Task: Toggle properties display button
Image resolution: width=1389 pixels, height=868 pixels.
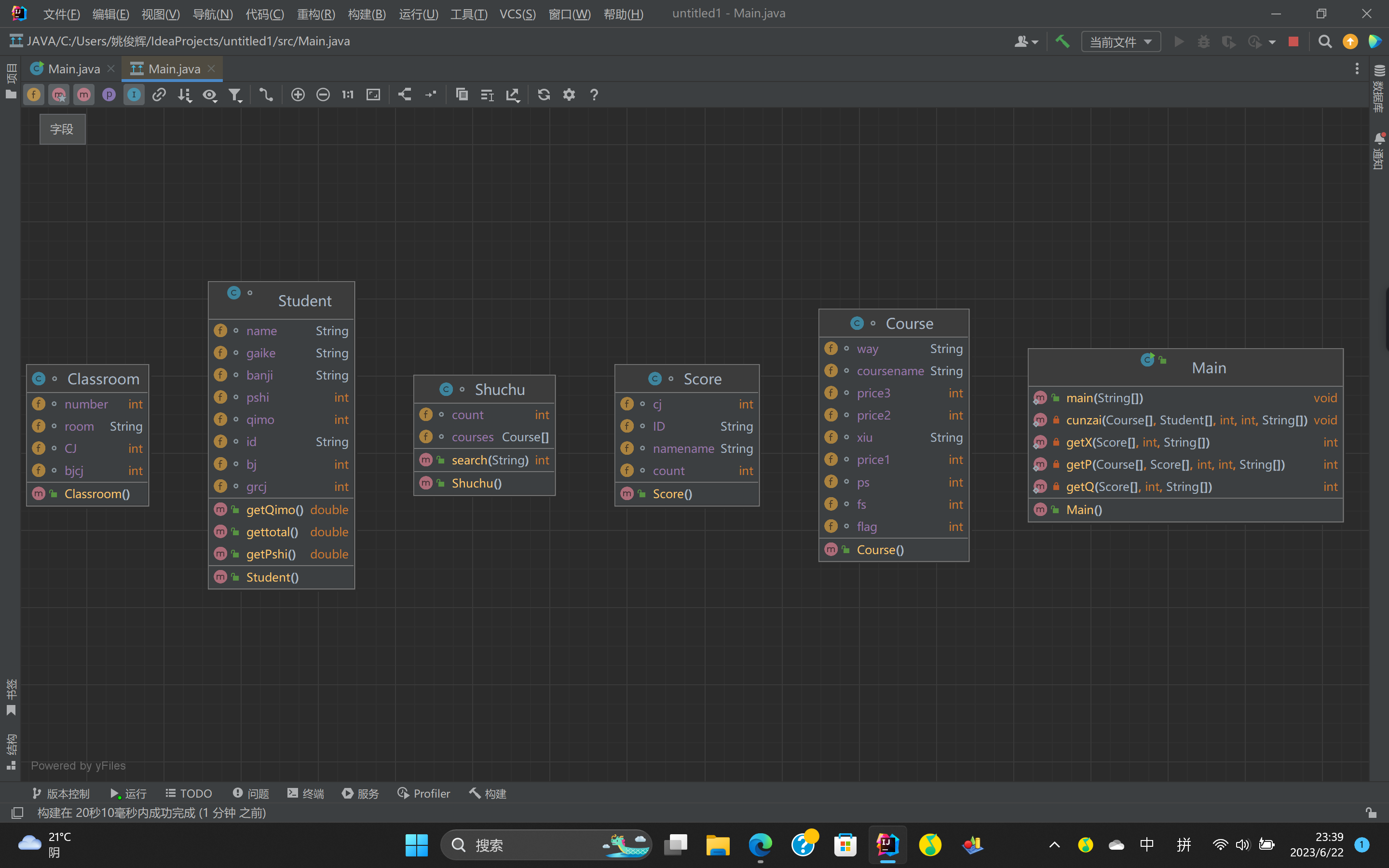Action: pyautogui.click(x=109, y=95)
